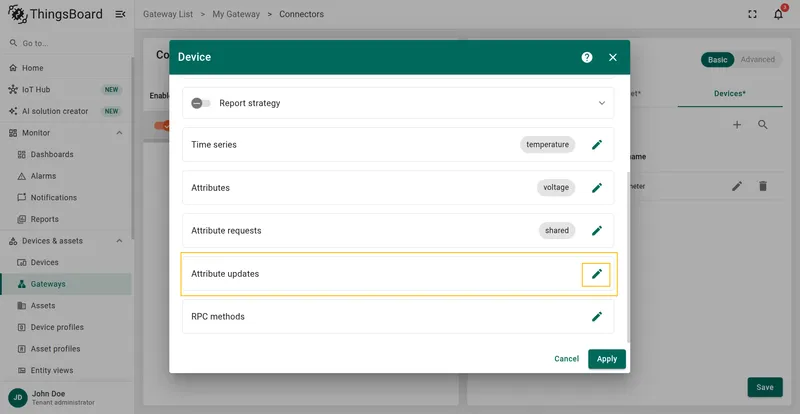Toggle the Report strategy switch
The image size is (800, 414).
201,103
